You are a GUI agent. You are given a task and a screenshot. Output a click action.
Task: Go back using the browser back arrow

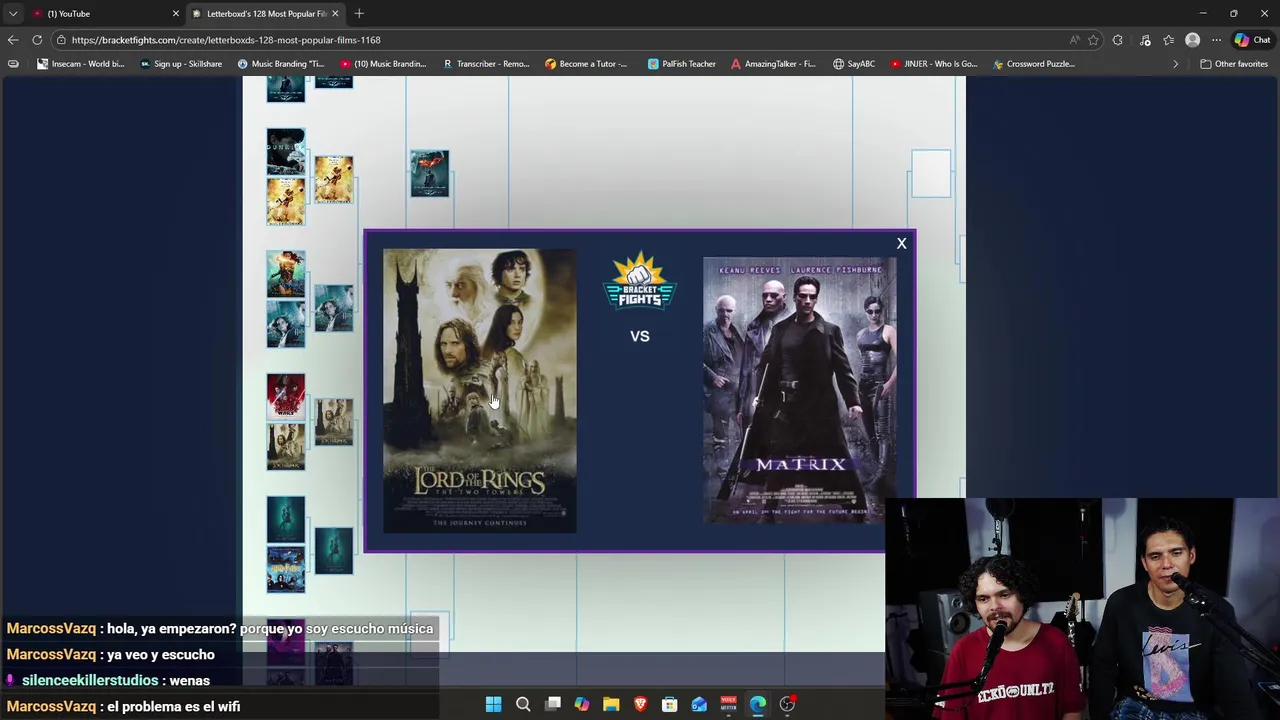(x=12, y=40)
